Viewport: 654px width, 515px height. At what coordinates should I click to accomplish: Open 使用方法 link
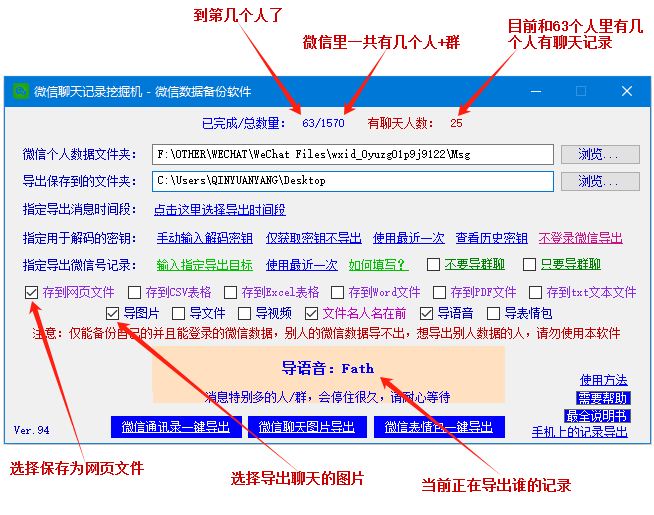click(604, 380)
